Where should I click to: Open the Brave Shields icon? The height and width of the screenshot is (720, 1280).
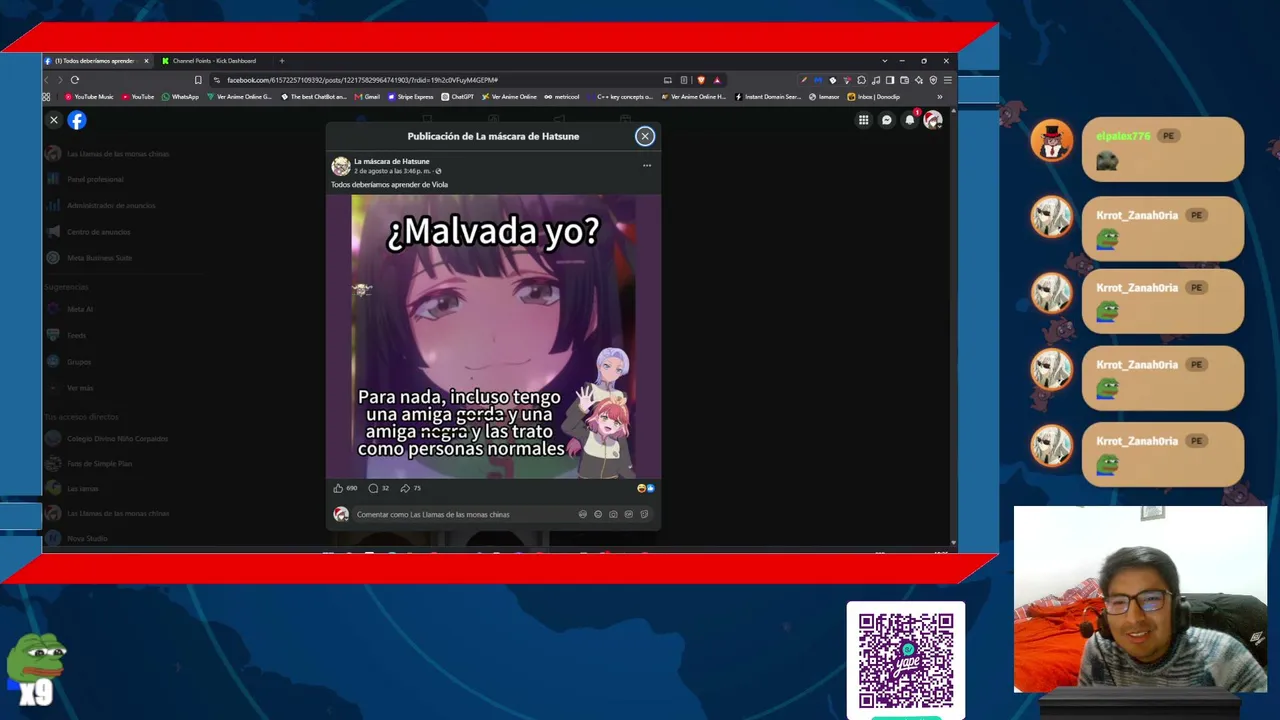701,80
